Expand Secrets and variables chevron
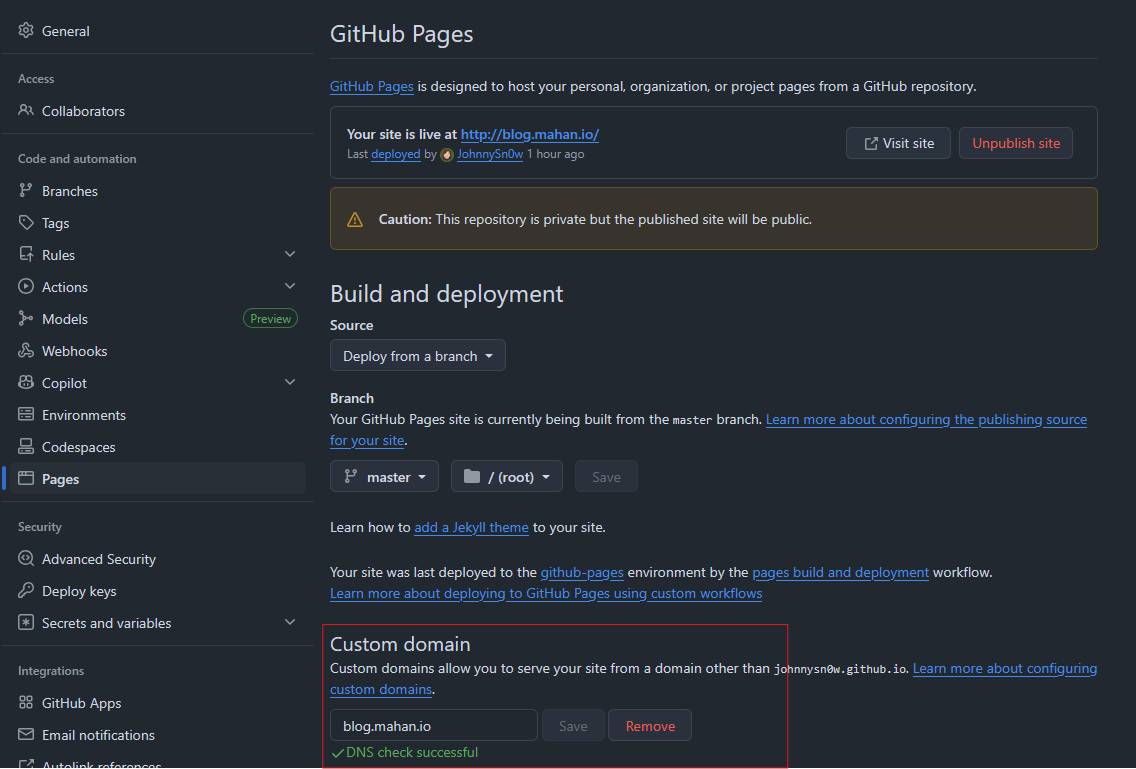Image resolution: width=1136 pixels, height=769 pixels. pos(290,623)
